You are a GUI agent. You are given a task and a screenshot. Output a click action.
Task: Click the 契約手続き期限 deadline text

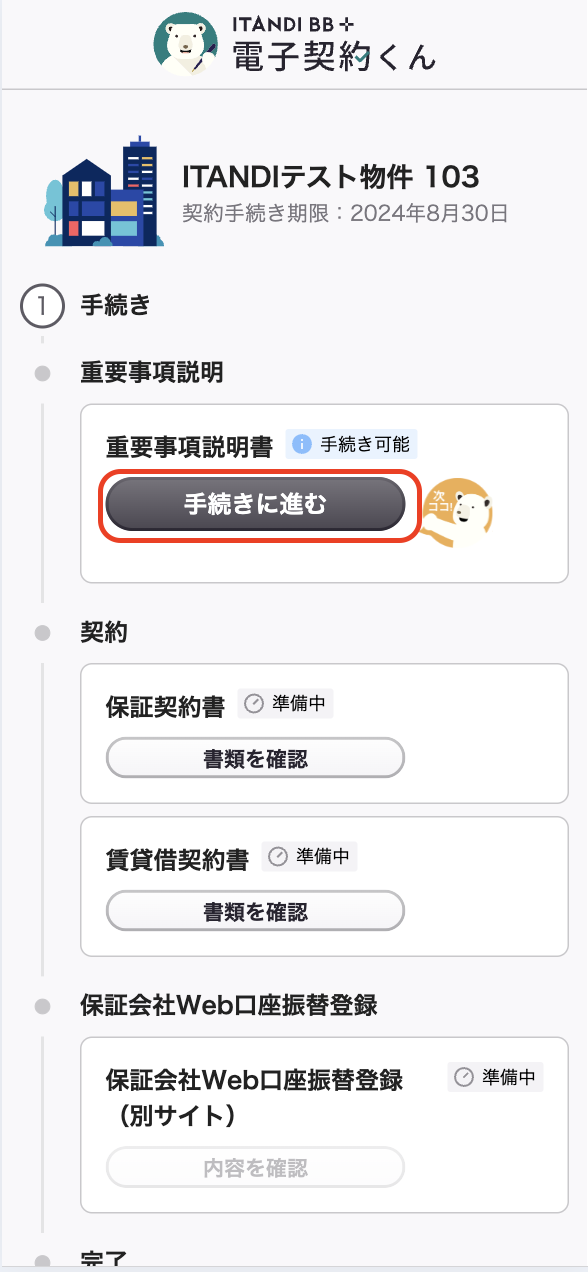(346, 213)
